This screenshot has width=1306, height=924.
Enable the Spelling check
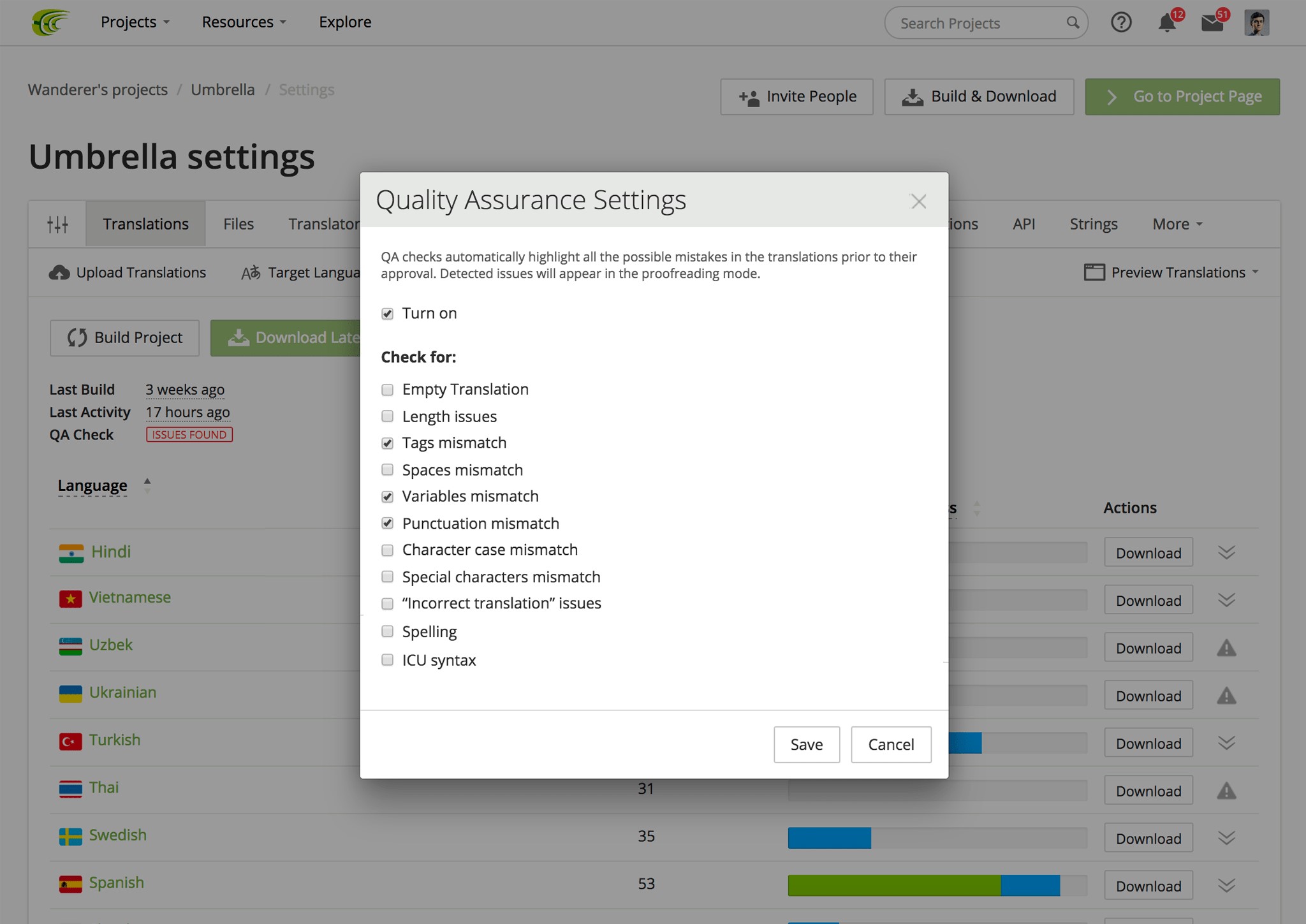pyautogui.click(x=387, y=631)
